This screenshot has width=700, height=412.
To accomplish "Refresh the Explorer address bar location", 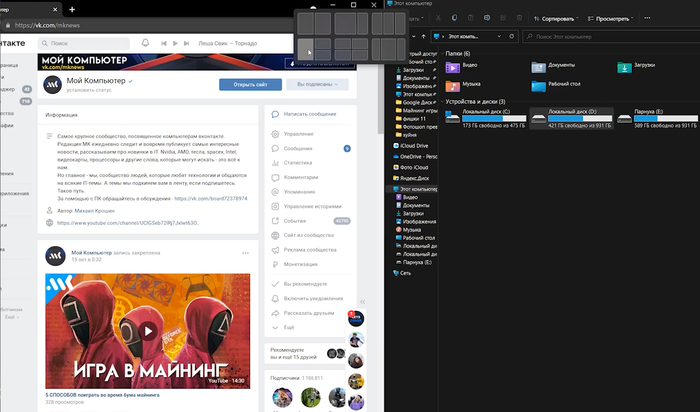I will pos(512,37).
